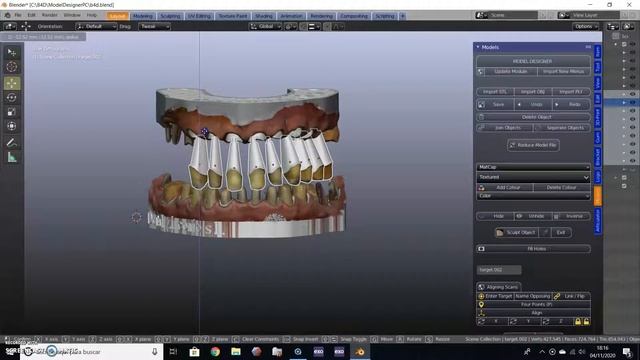The image size is (640, 360).
Task: Click the Enter Target crosshair icon
Action: tap(481, 296)
